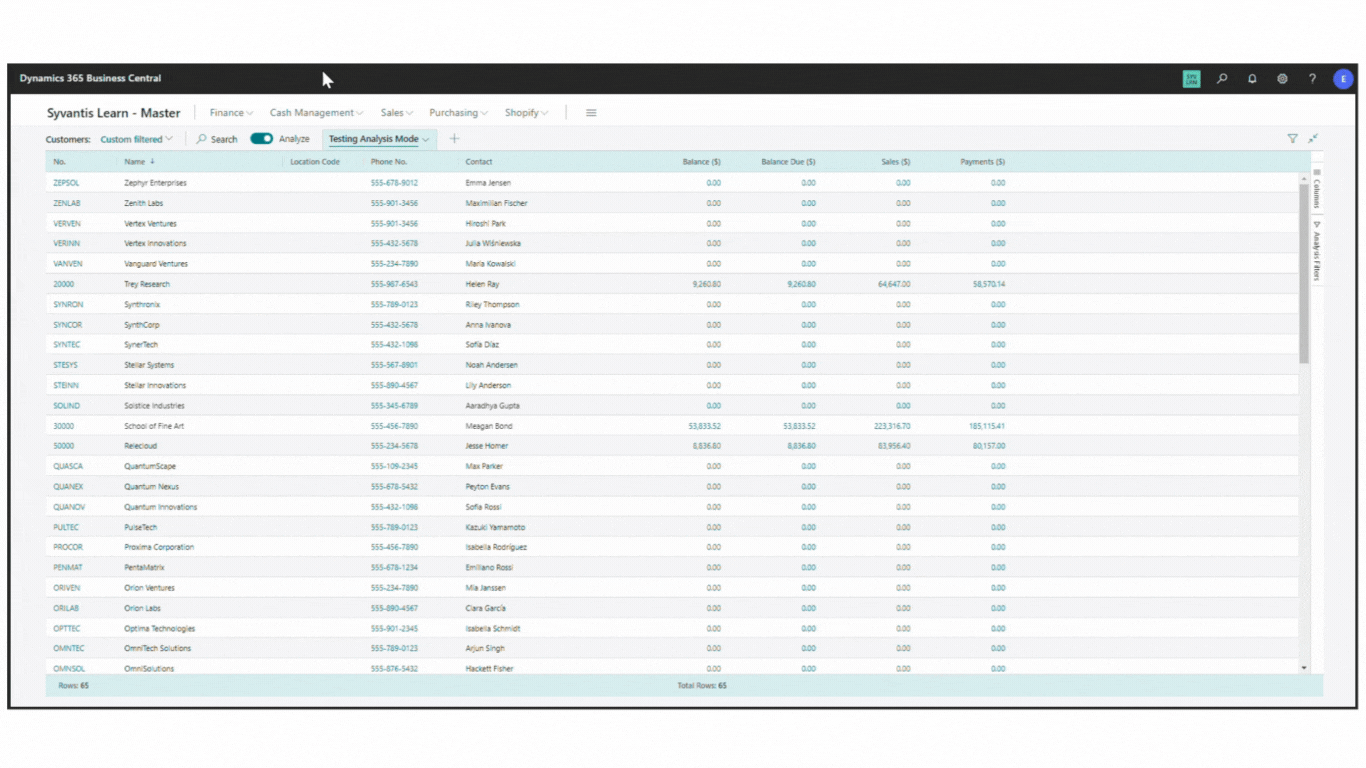Select the Optima Technologies name cell

(159, 628)
